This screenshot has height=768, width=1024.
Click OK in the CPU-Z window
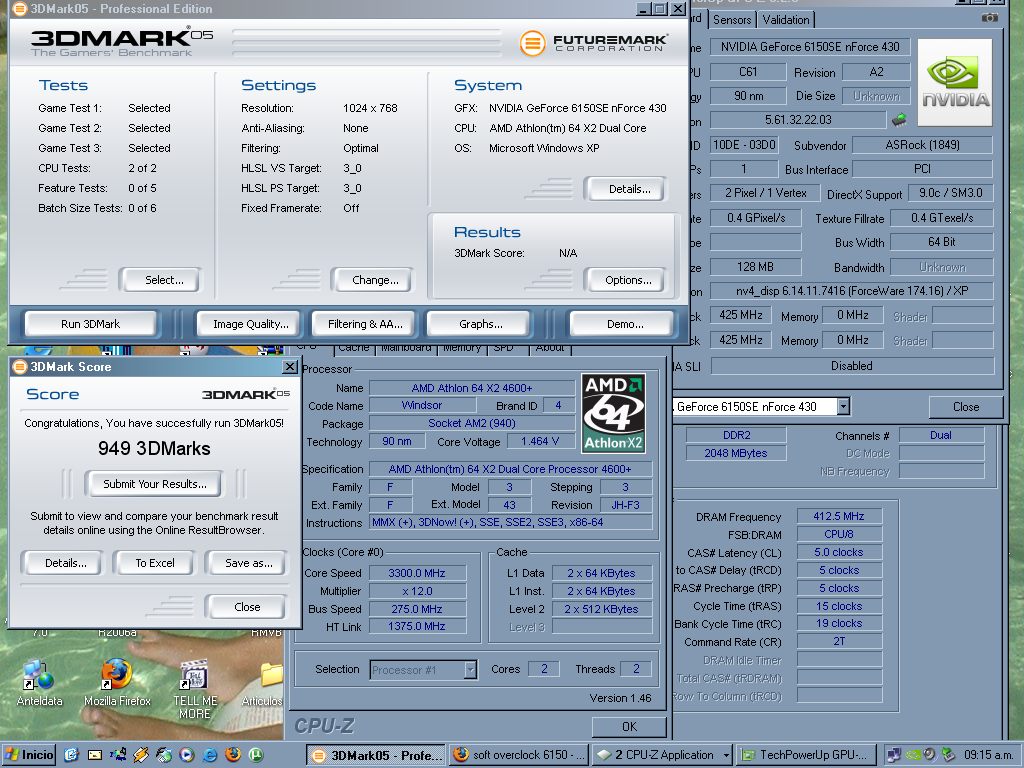(629, 726)
